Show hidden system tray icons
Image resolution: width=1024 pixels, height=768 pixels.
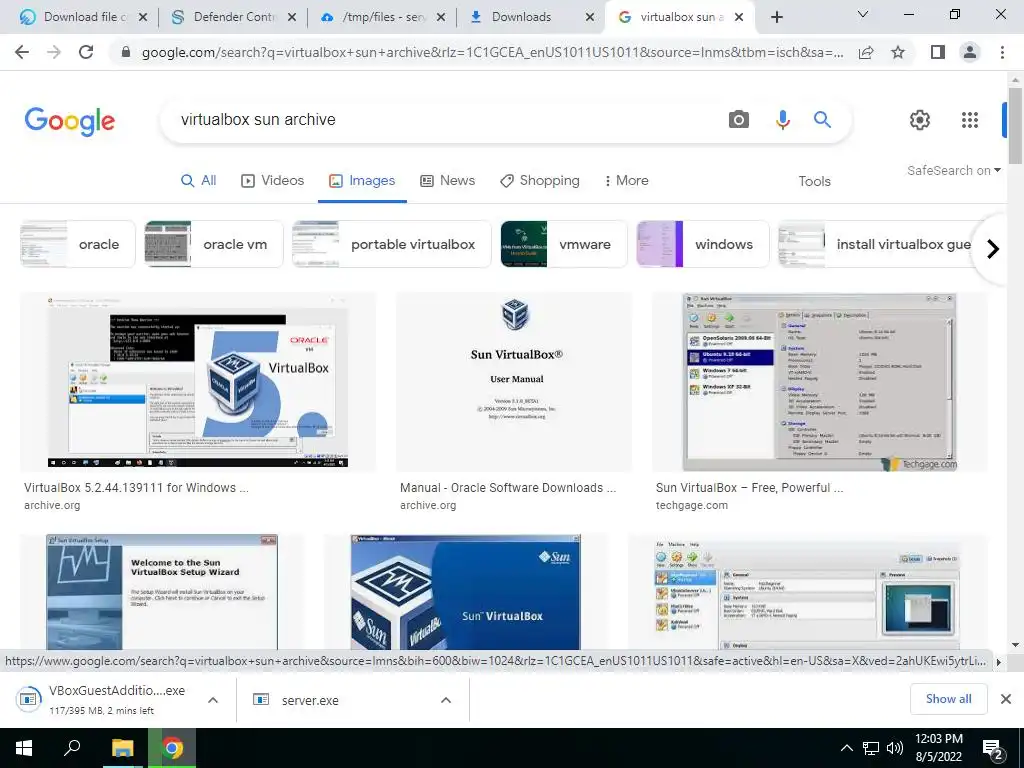pos(846,748)
